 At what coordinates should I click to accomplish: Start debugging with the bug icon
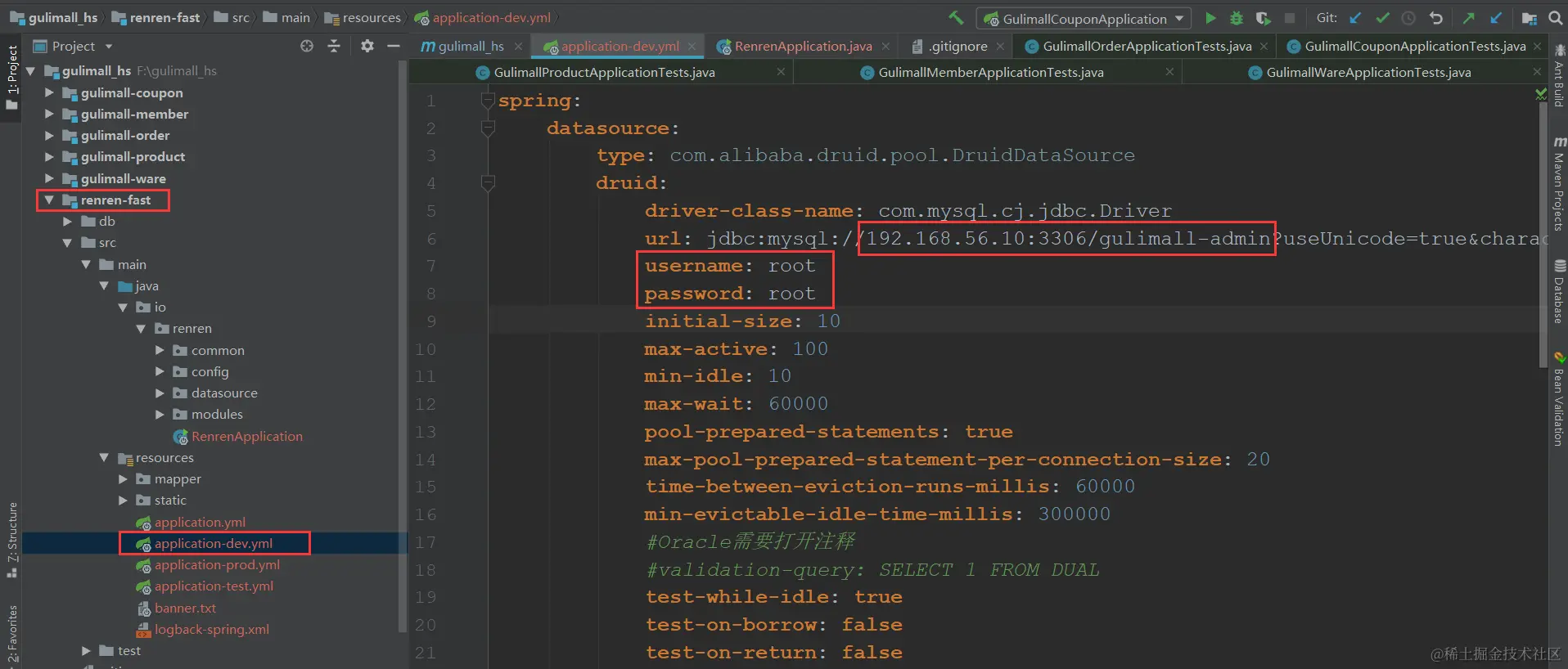pyautogui.click(x=1237, y=18)
